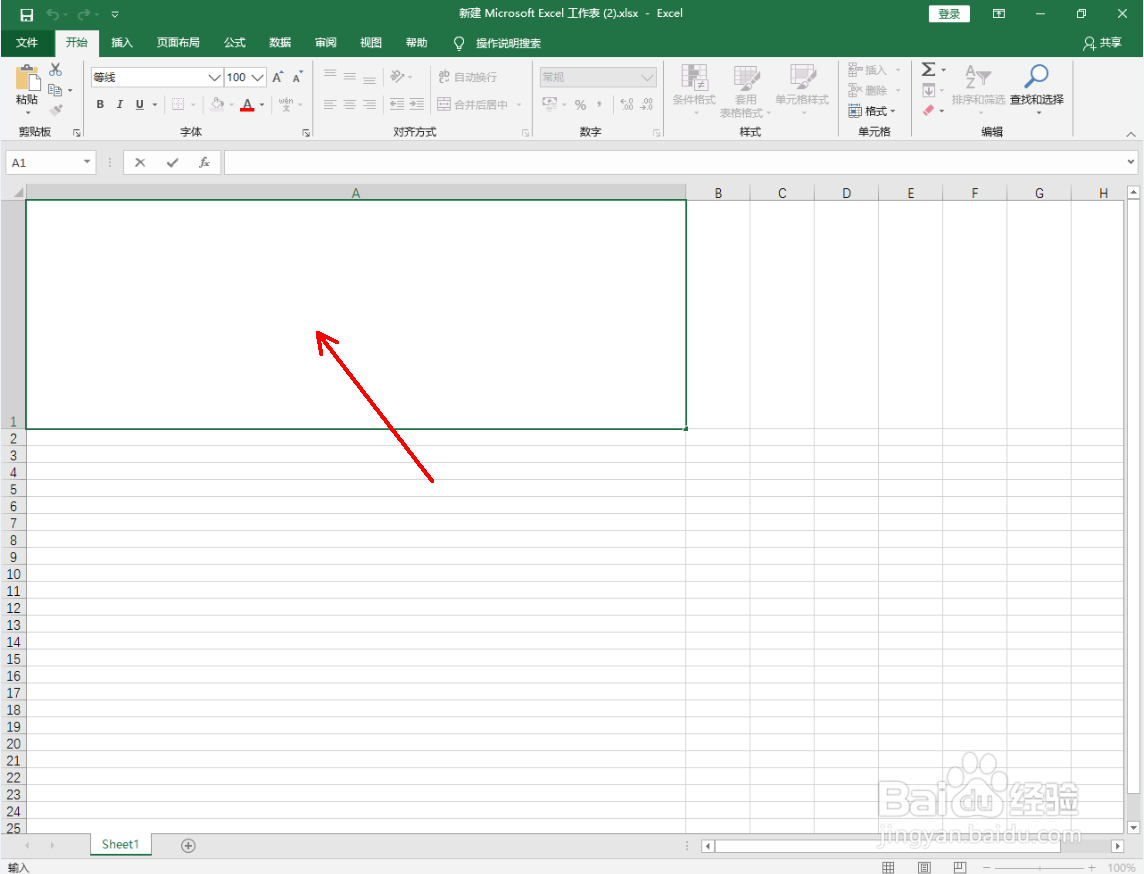Click the font color red A swatch

tap(247, 104)
